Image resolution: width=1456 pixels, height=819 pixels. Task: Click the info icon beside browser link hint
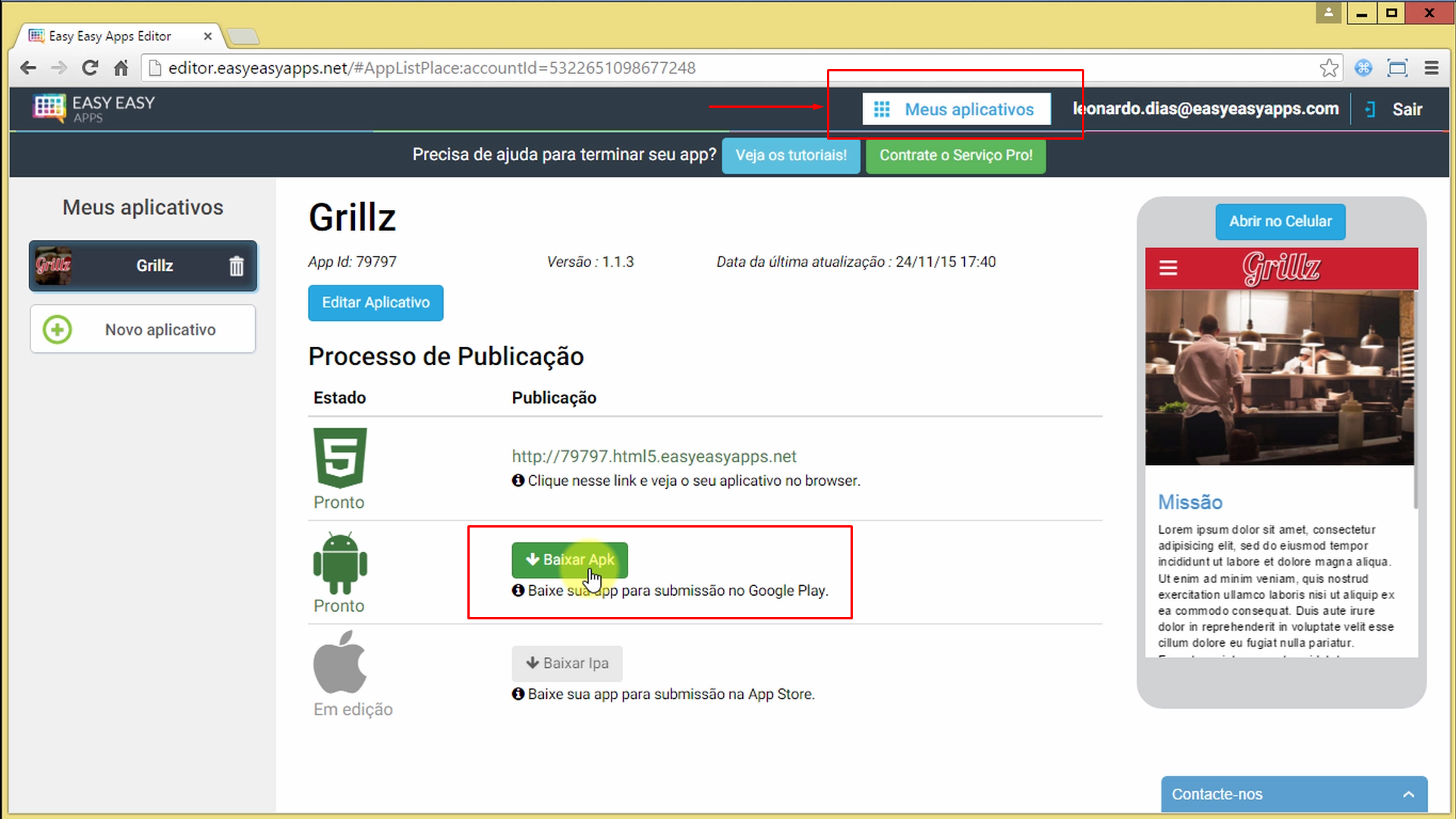coord(518,480)
